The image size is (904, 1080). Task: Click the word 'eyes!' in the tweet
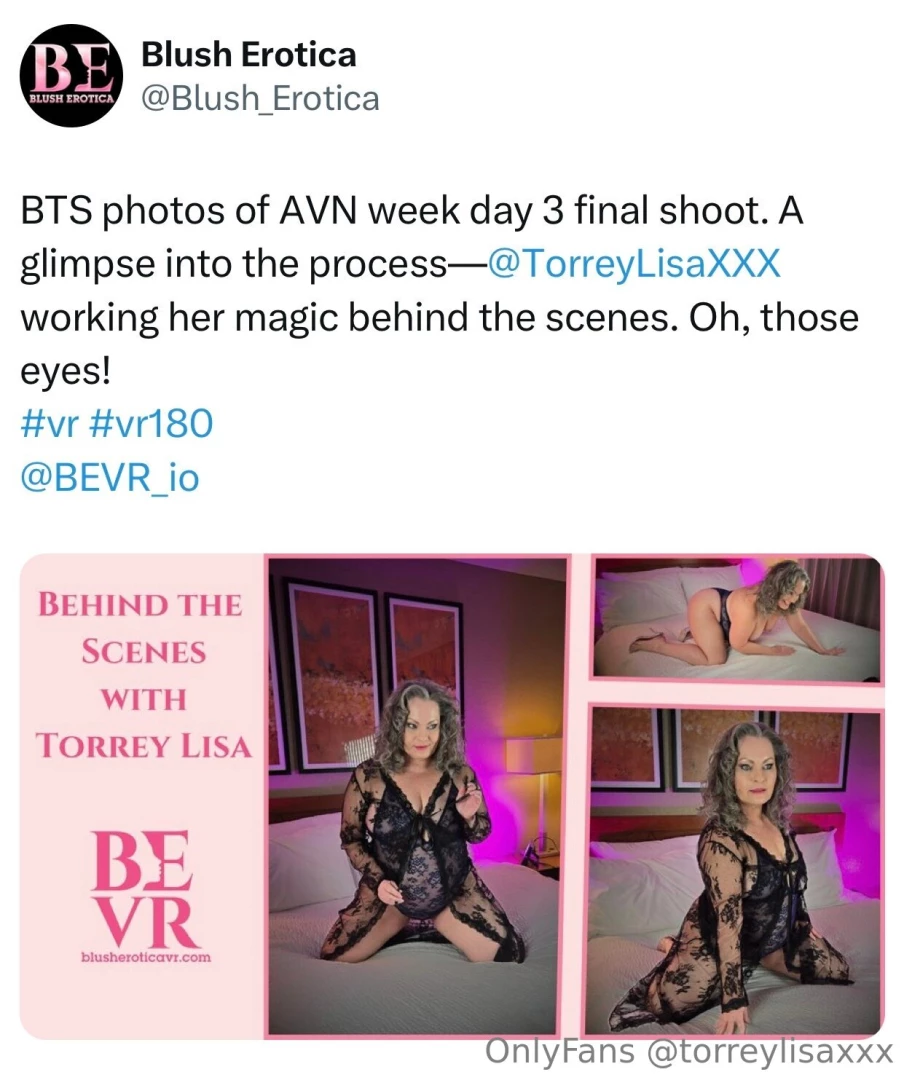(65, 371)
